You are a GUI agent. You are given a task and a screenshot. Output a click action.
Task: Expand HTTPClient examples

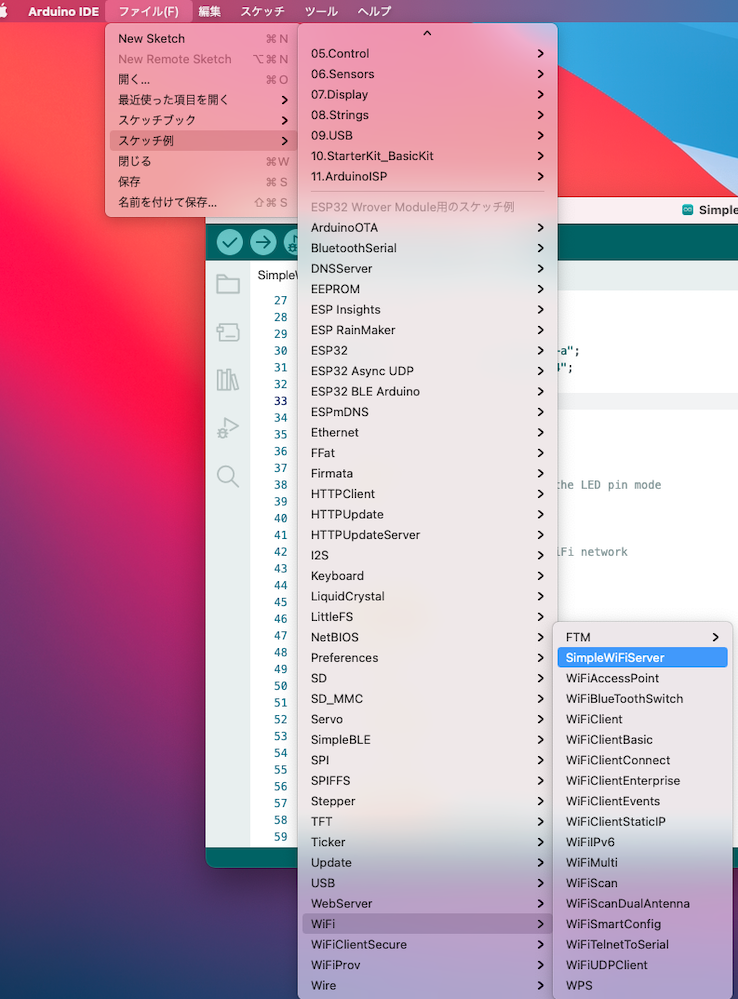click(427, 494)
